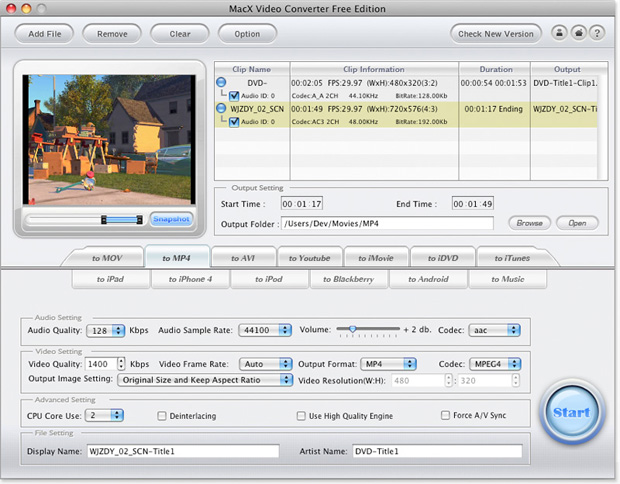Click Browse for the output folder

[529, 223]
